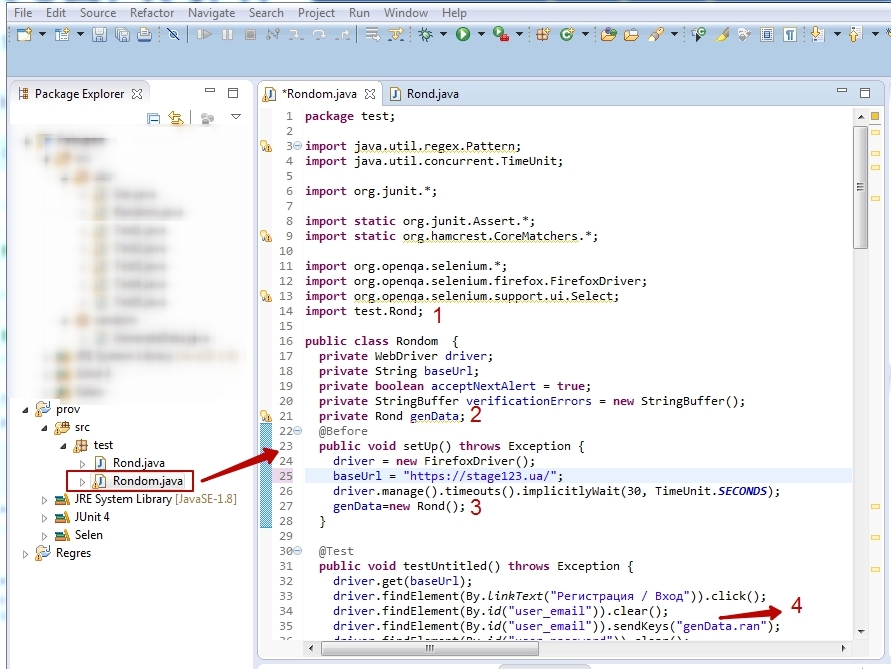
Task: Open the File menu
Action: coord(23,13)
